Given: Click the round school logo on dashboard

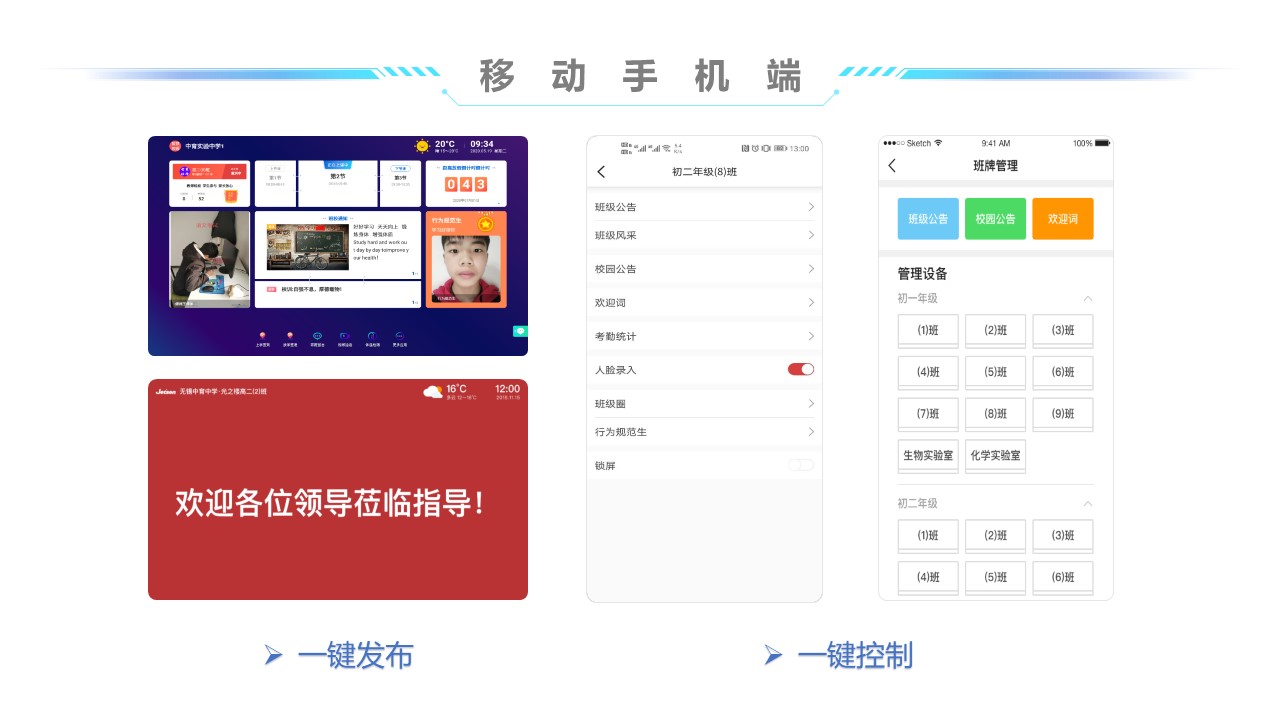Looking at the screenshot, I should (x=175, y=146).
